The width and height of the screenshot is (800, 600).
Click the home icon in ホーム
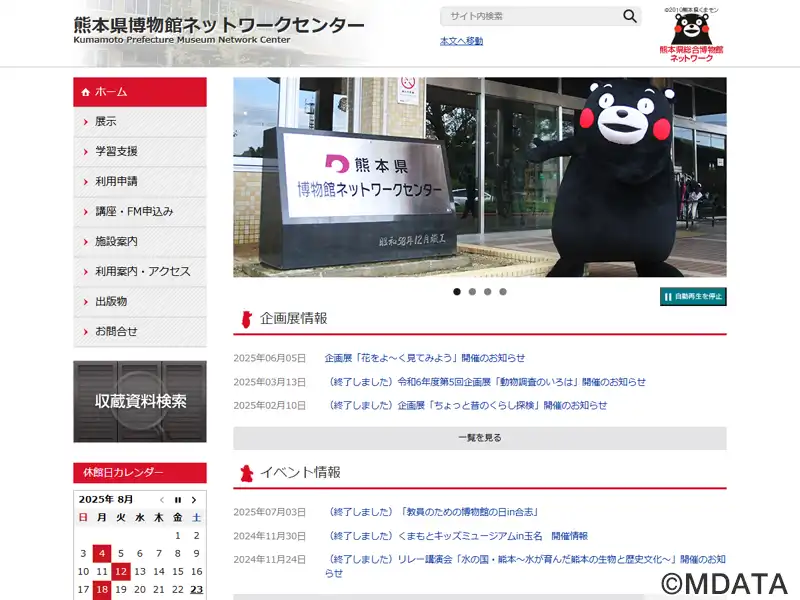pyautogui.click(x=85, y=92)
